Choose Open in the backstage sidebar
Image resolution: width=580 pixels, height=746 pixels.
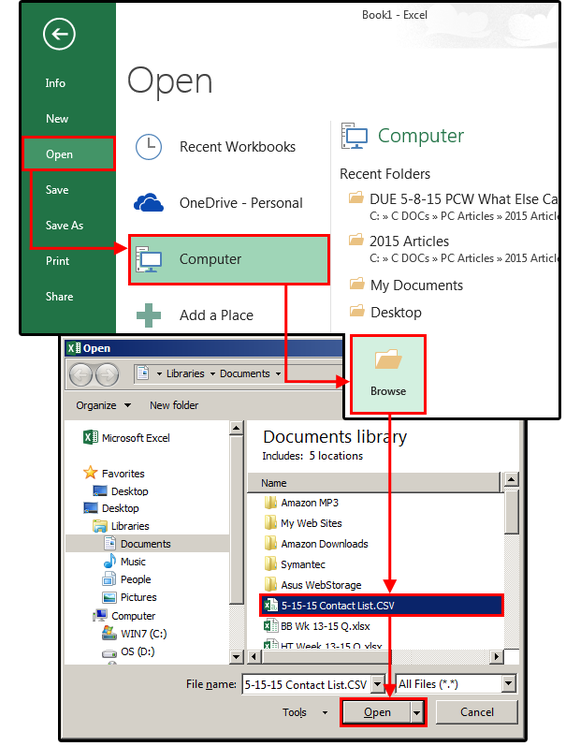click(69, 154)
